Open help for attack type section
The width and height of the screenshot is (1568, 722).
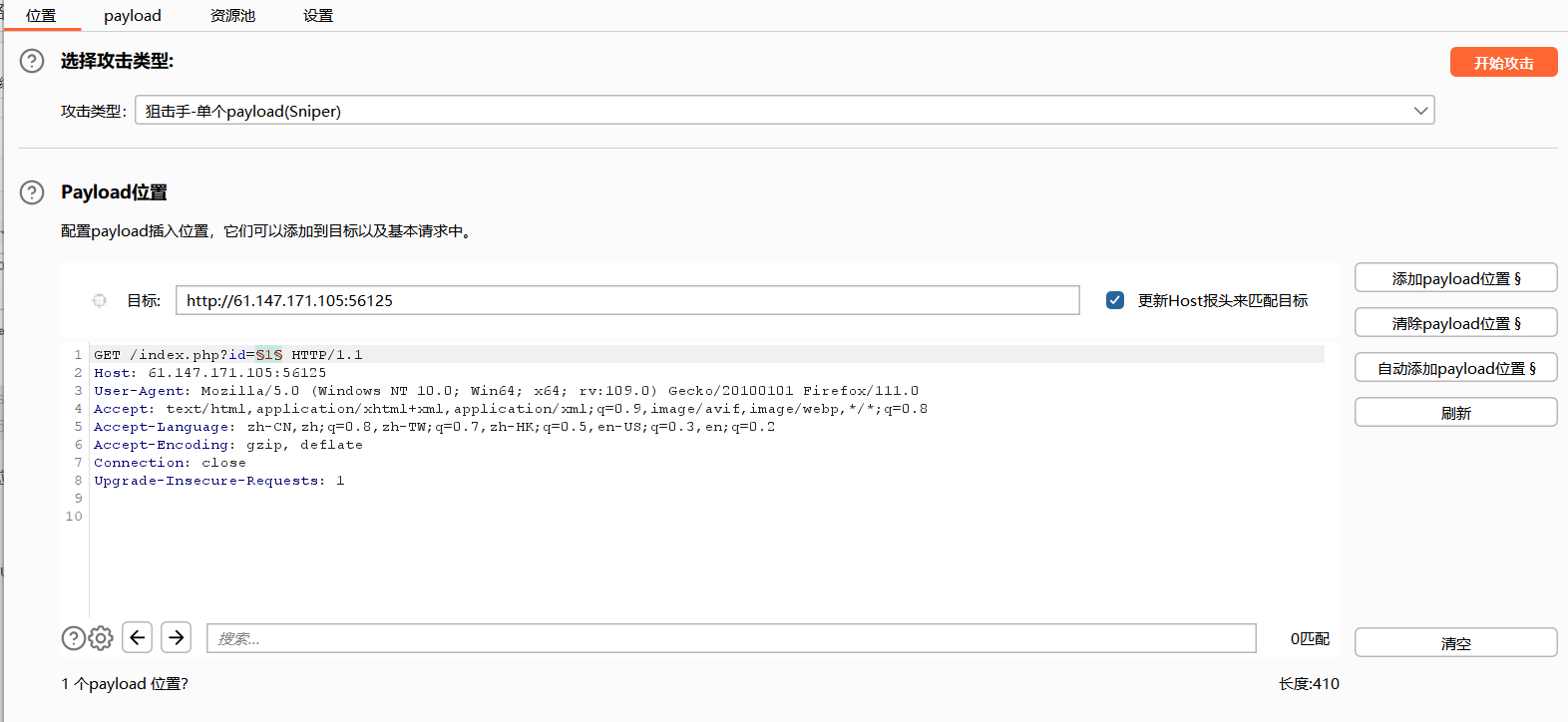coord(32,61)
